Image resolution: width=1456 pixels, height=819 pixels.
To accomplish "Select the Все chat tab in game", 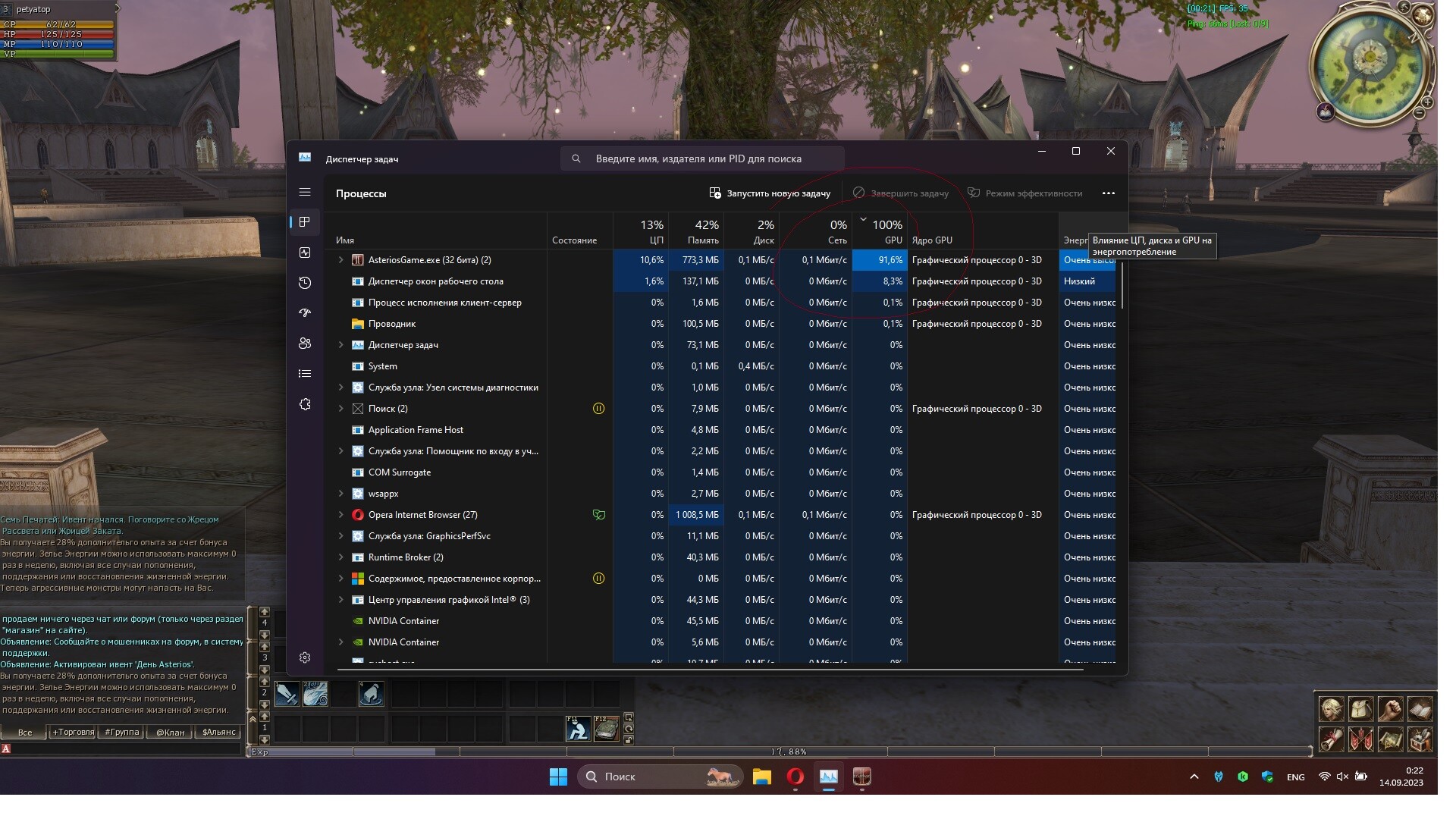I will click(25, 733).
